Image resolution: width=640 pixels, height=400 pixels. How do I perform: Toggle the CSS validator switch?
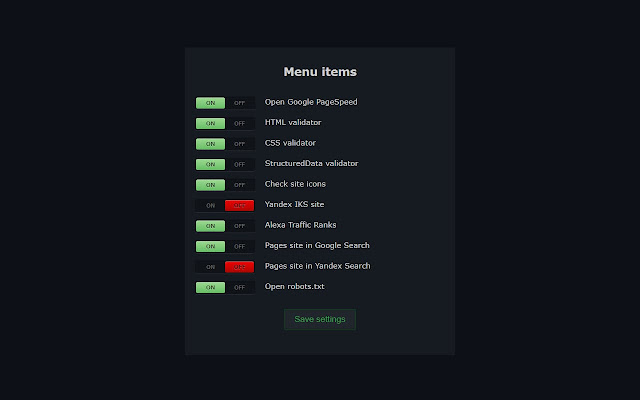click(x=225, y=144)
